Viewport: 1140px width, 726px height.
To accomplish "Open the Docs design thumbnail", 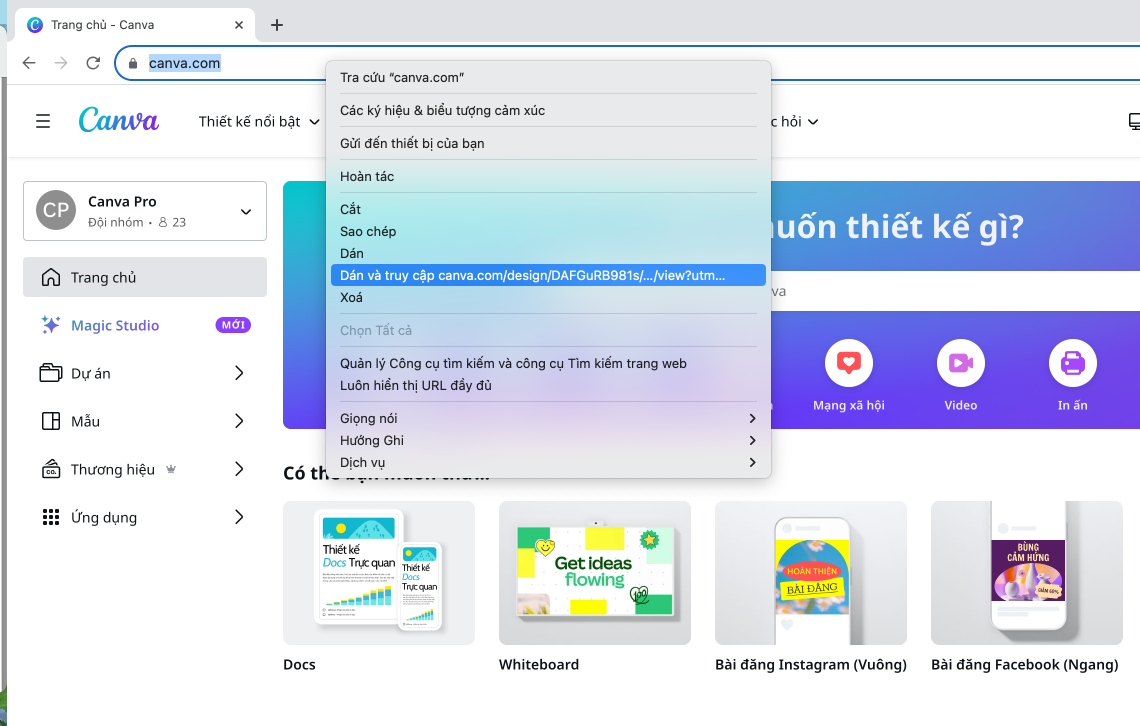I will point(379,573).
